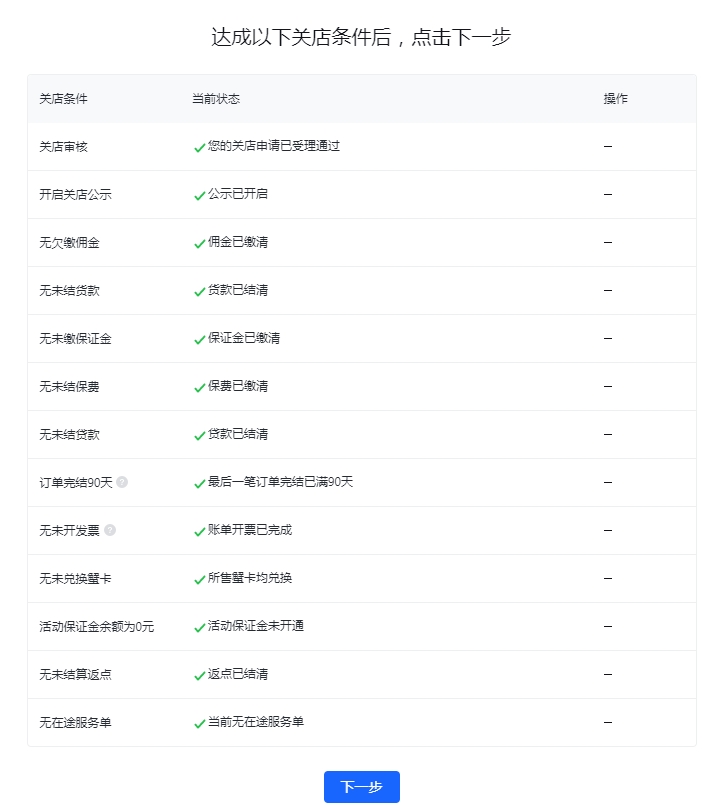Image resolution: width=702 pixels, height=808 pixels.
Task: Click the 无未结算返点 condition label
Action: coord(75,675)
